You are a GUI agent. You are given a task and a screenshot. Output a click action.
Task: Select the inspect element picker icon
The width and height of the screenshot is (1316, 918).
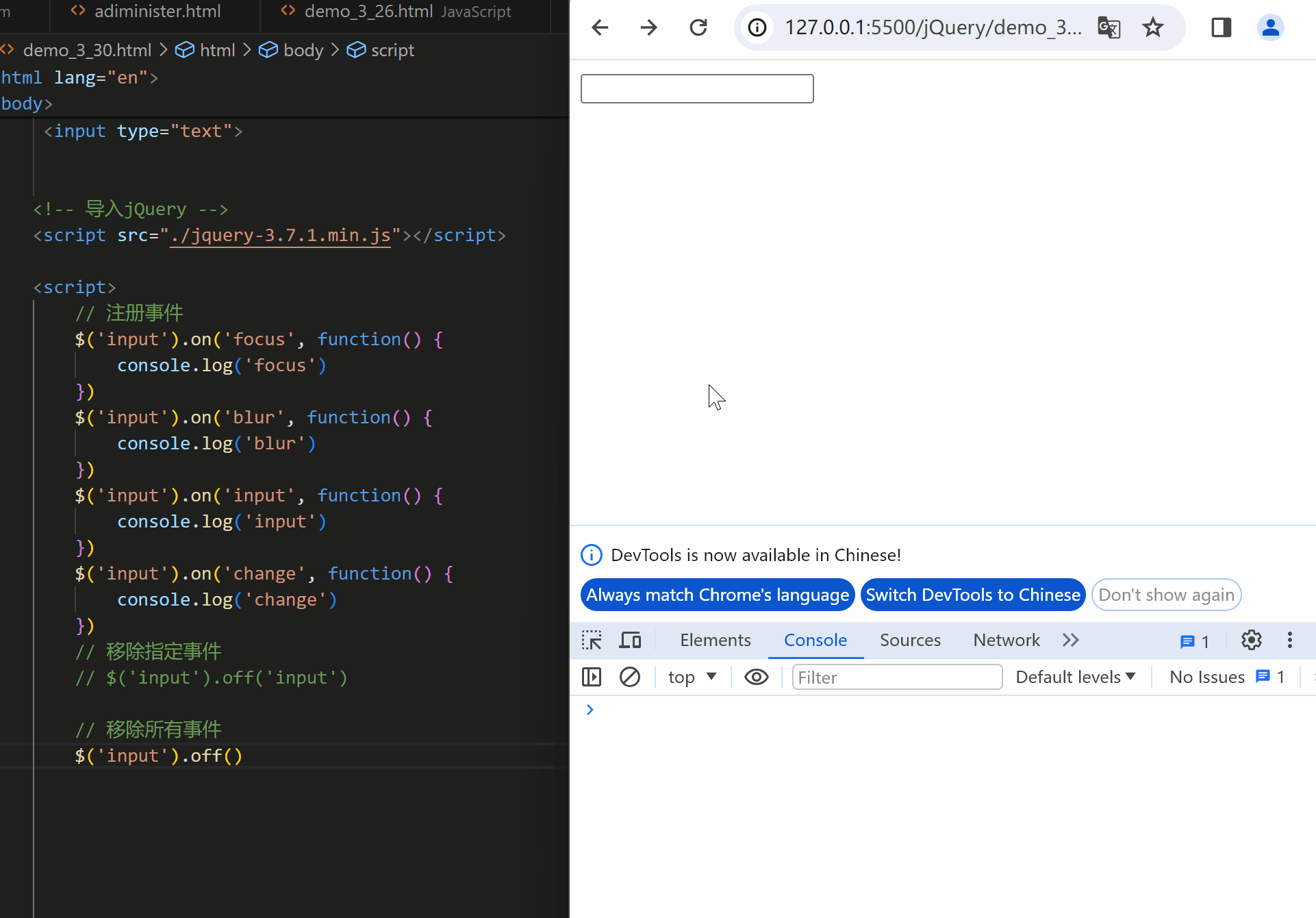click(592, 640)
